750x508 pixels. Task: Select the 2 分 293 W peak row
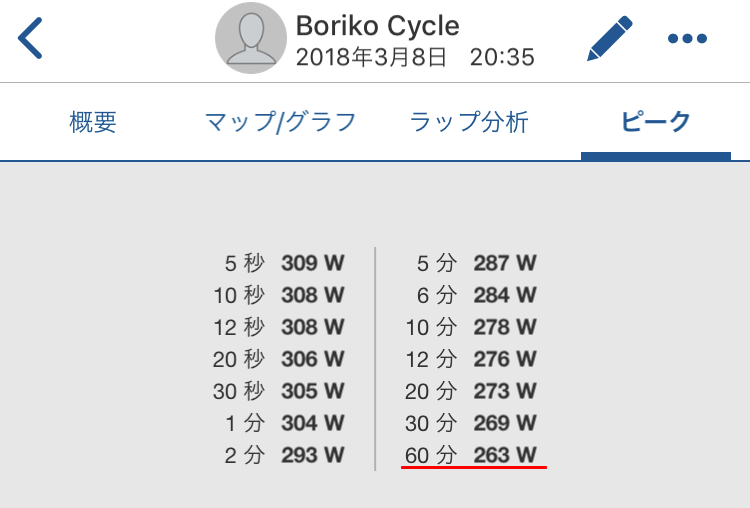[x=285, y=455]
